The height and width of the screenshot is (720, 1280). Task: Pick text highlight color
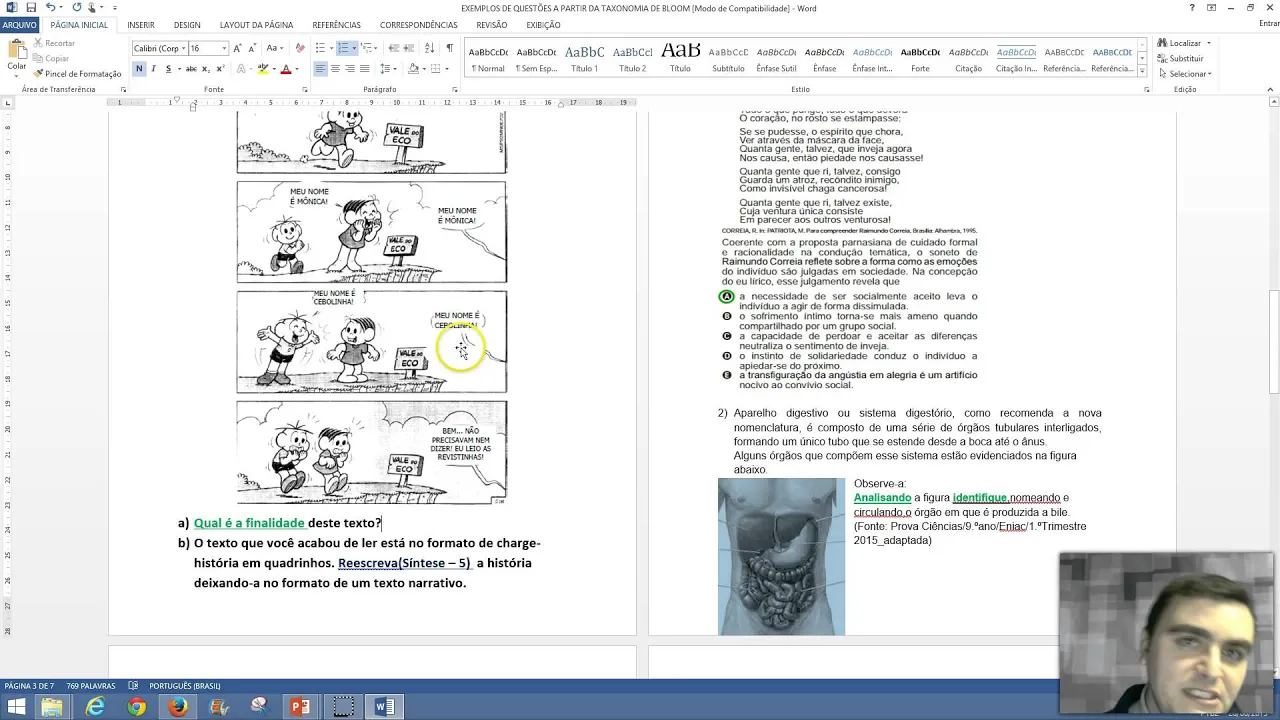click(x=263, y=69)
